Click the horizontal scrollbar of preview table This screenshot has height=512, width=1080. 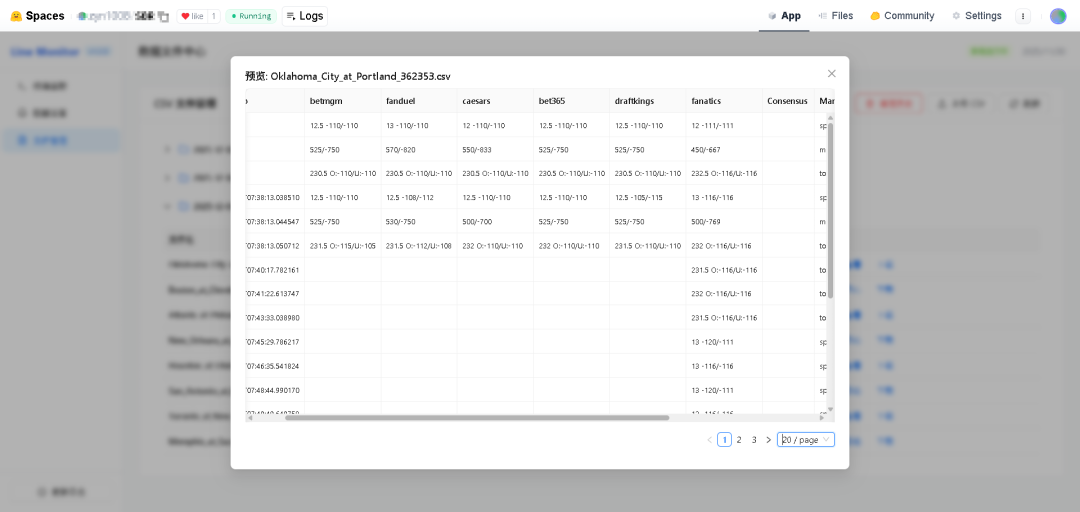[x=476, y=418]
